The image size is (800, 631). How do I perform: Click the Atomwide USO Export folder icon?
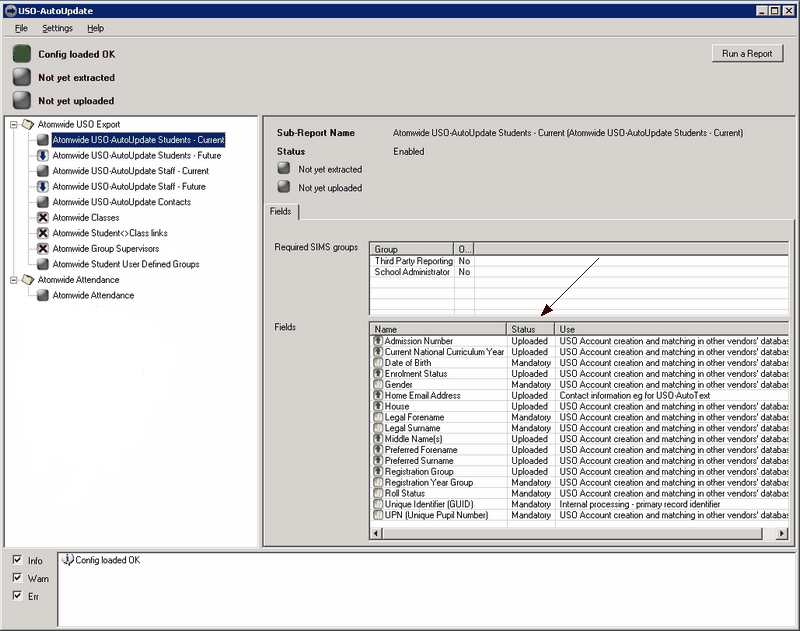click(28, 124)
